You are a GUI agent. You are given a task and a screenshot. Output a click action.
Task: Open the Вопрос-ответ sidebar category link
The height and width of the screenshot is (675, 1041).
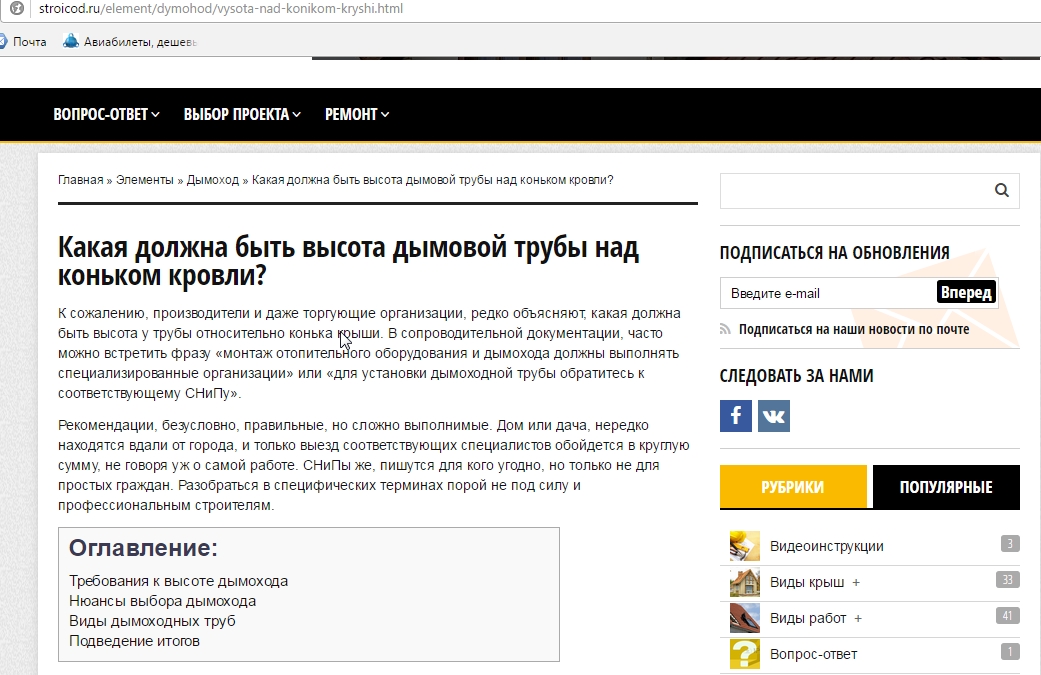[813, 654]
